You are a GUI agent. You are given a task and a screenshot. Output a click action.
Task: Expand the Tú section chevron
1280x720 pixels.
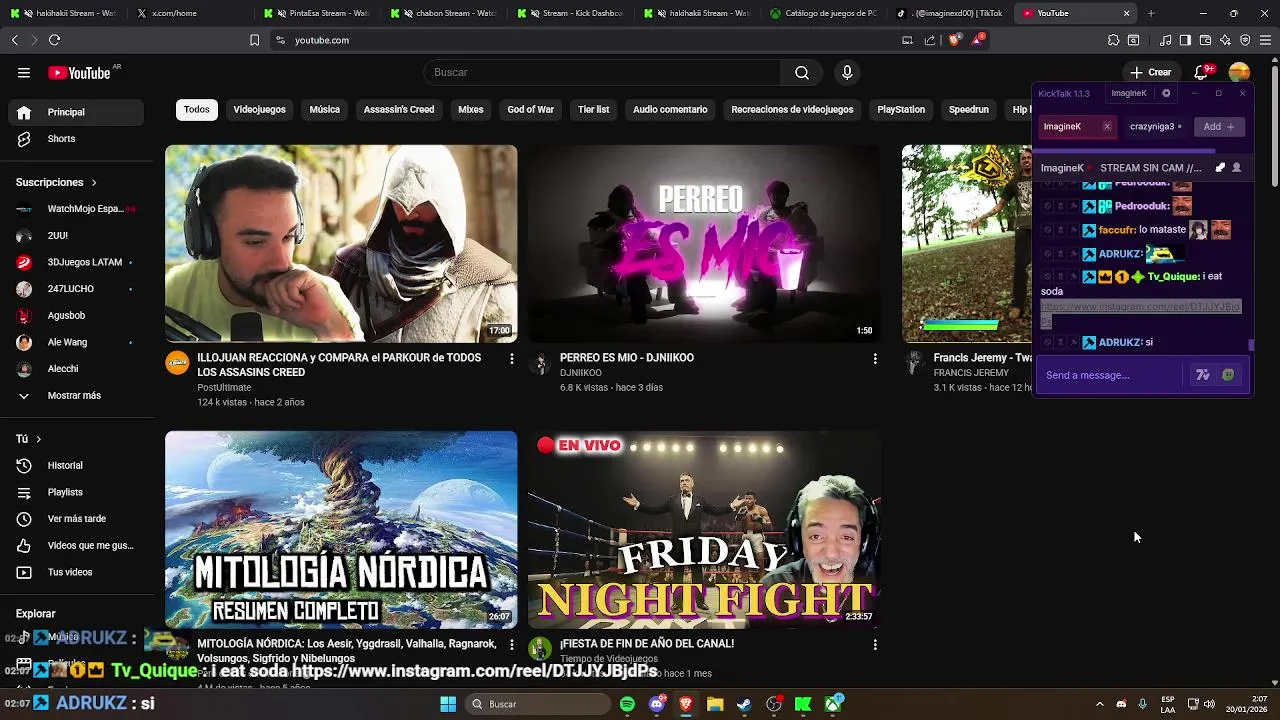pyautogui.click(x=39, y=439)
